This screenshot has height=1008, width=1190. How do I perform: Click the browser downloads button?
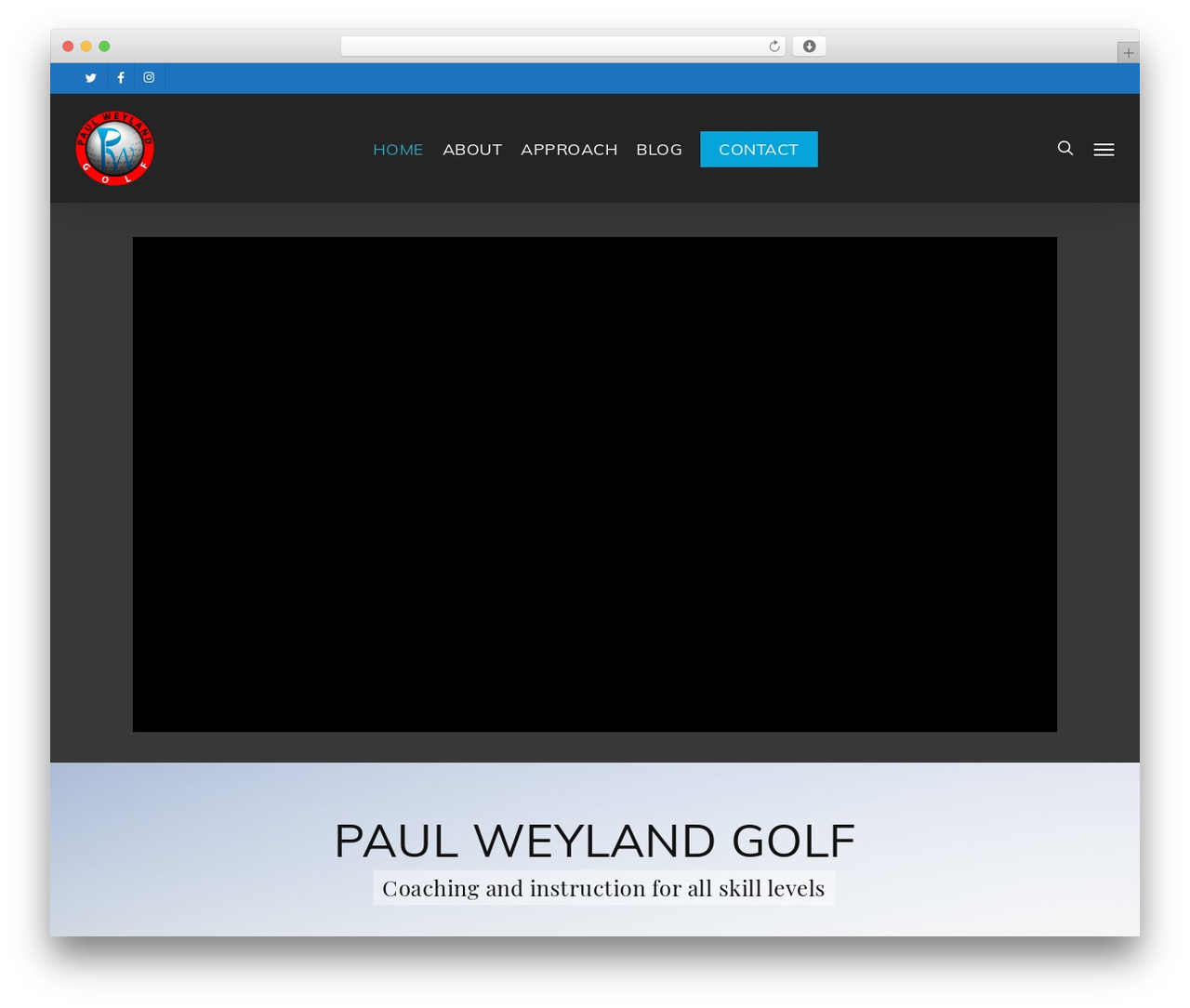coord(810,46)
